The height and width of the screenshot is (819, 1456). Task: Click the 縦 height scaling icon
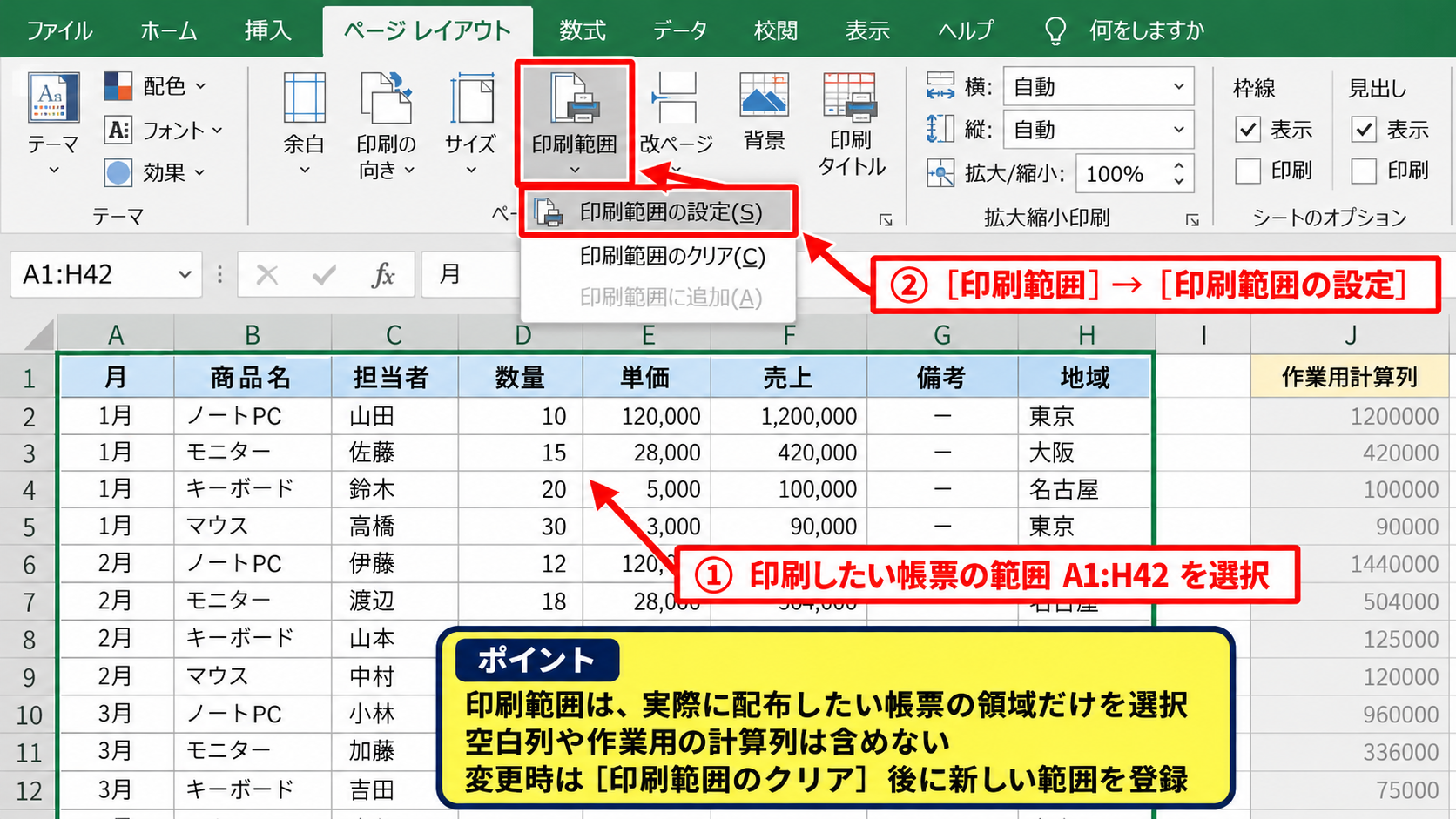coord(940,129)
